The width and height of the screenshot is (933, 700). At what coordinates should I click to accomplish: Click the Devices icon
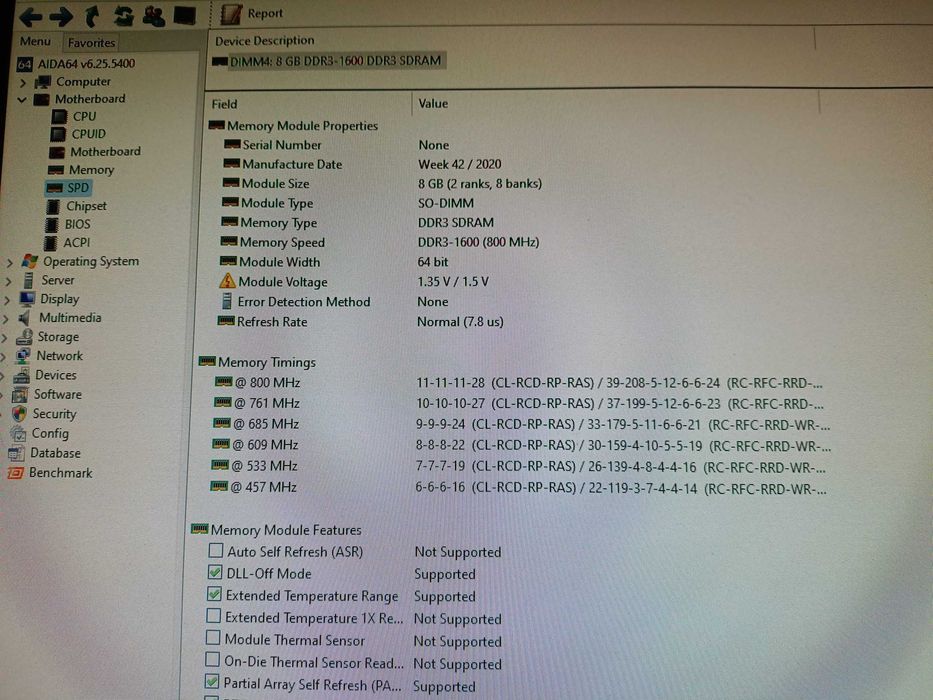coord(21,376)
